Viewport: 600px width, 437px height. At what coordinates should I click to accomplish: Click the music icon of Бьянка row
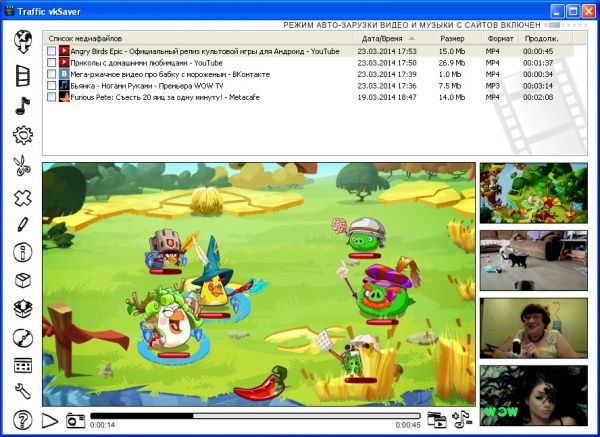[x=64, y=85]
